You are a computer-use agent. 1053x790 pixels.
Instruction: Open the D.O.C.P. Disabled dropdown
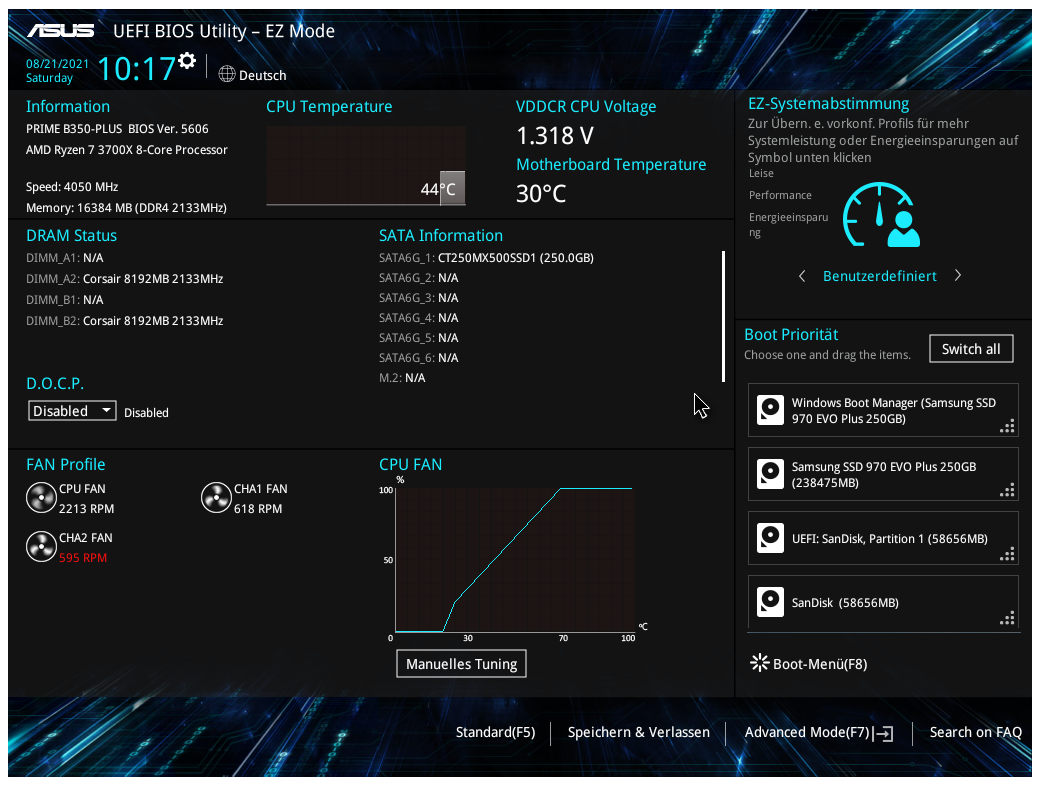(72, 411)
